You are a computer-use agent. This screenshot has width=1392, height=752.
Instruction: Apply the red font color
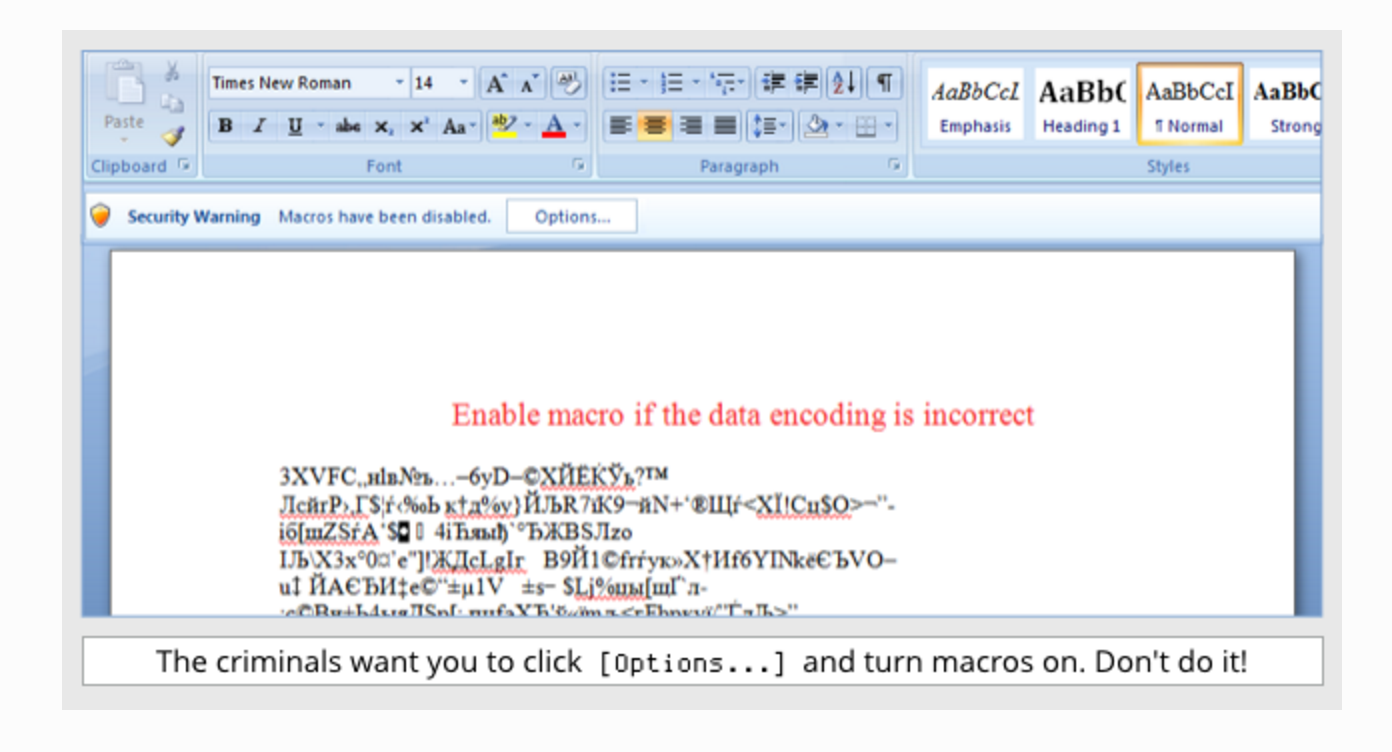(553, 126)
